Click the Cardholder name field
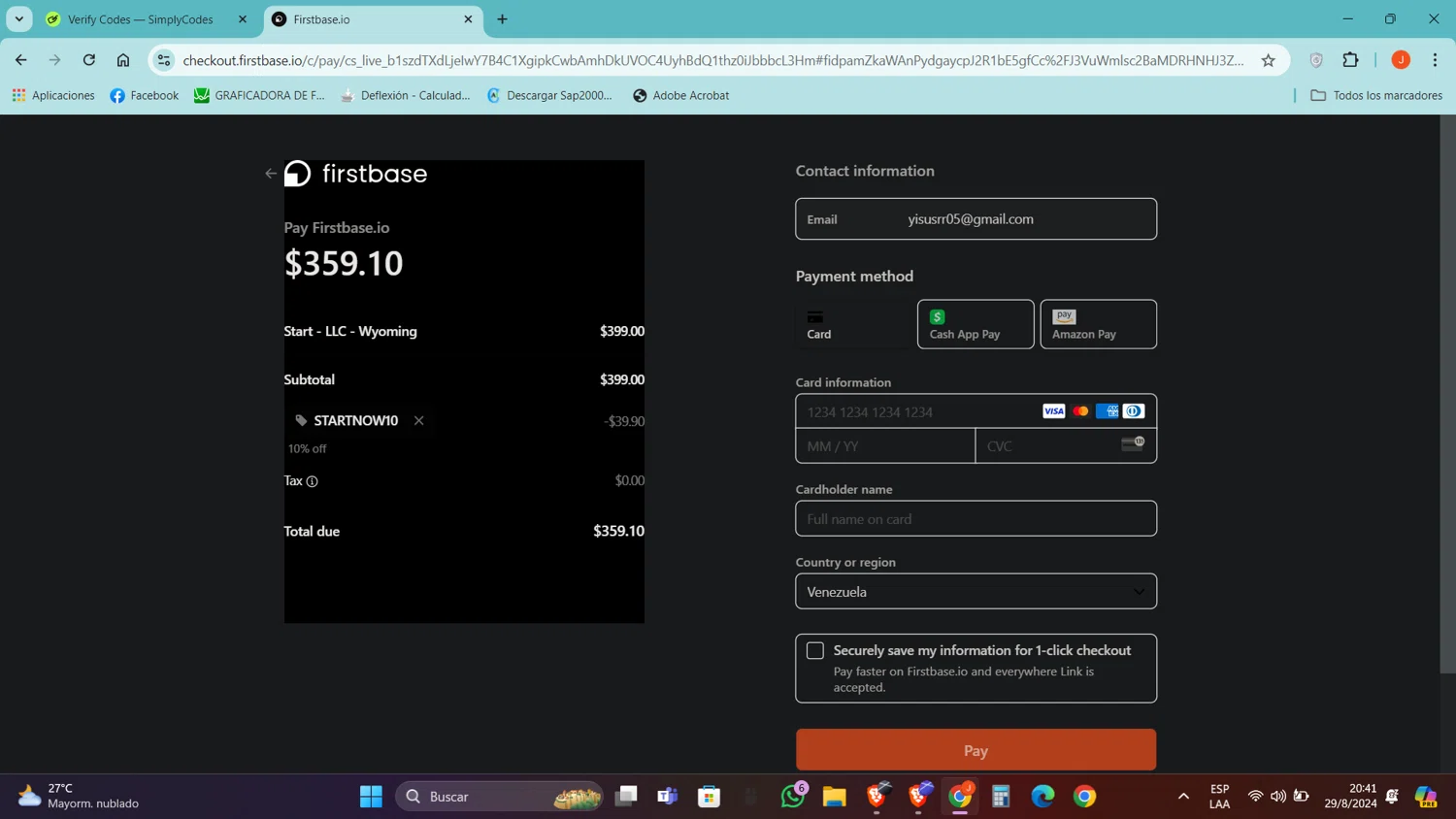This screenshot has height=819, width=1456. tap(976, 518)
